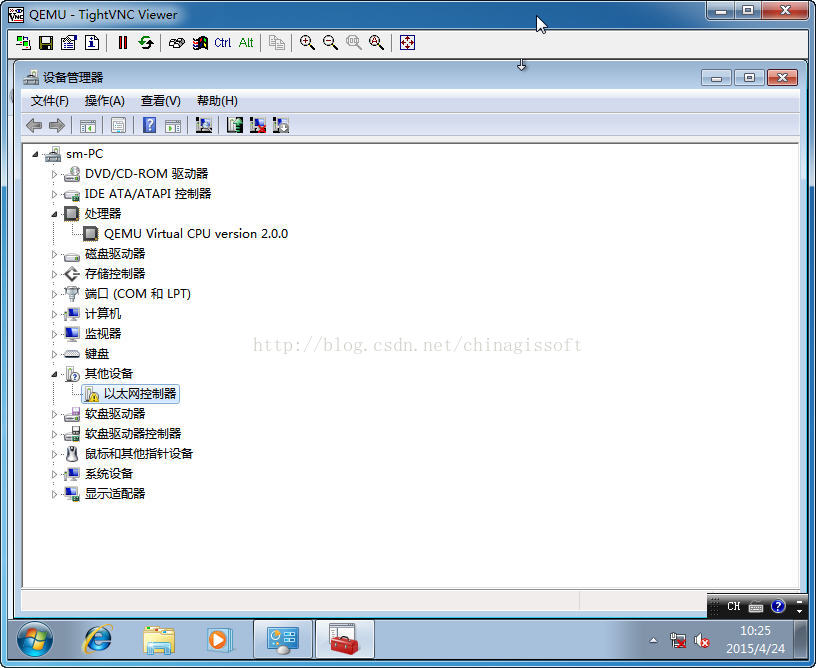Switch to Control Panel taskbar window
Viewport: 816px width, 668px height.
[x=283, y=639]
